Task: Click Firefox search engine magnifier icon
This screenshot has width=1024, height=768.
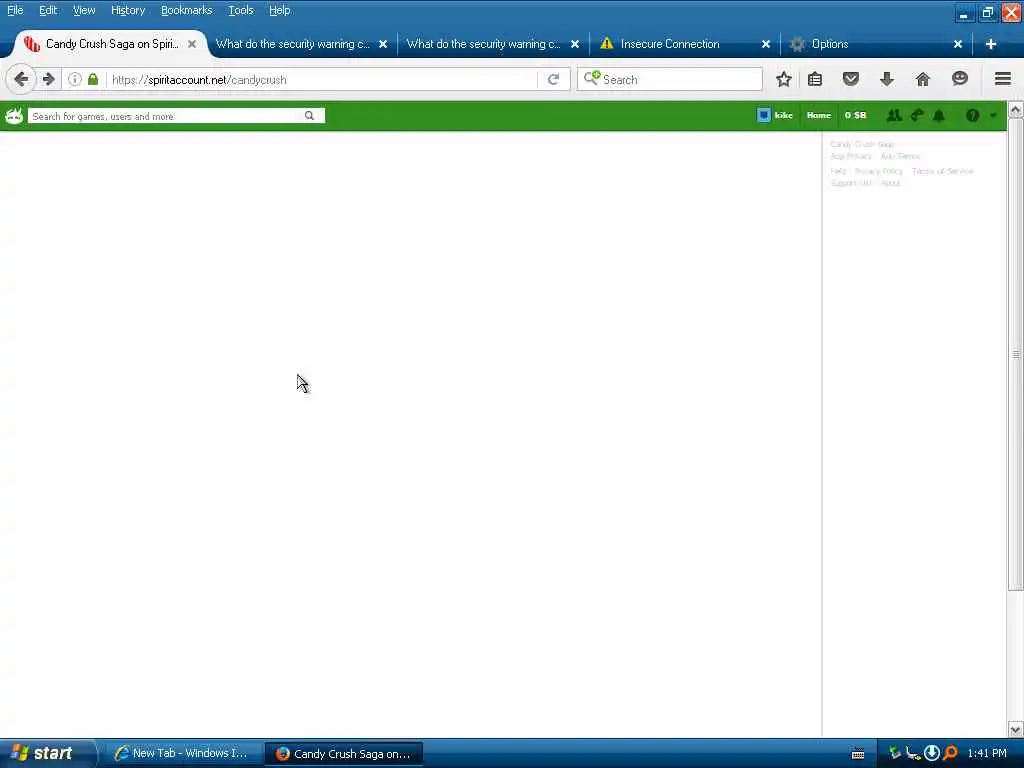Action: pos(592,78)
